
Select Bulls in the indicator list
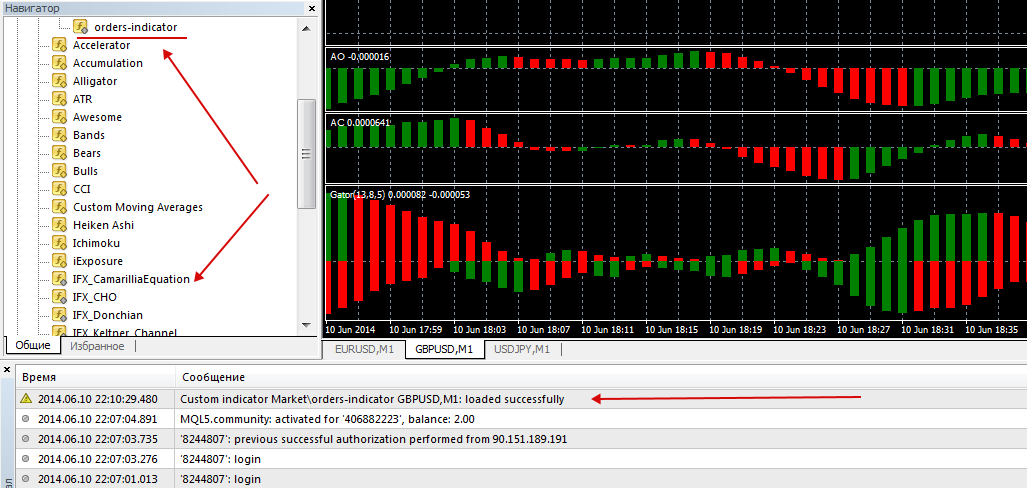pos(86,171)
